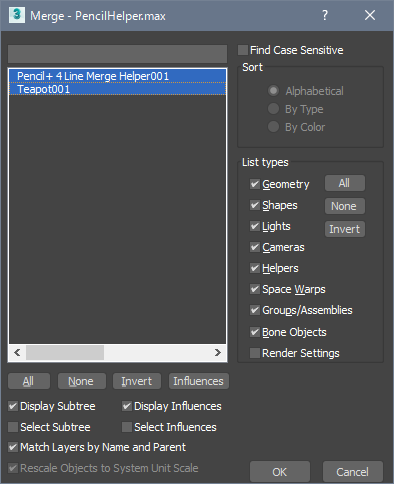Uncheck Bone Objects list type

(x=255, y=332)
